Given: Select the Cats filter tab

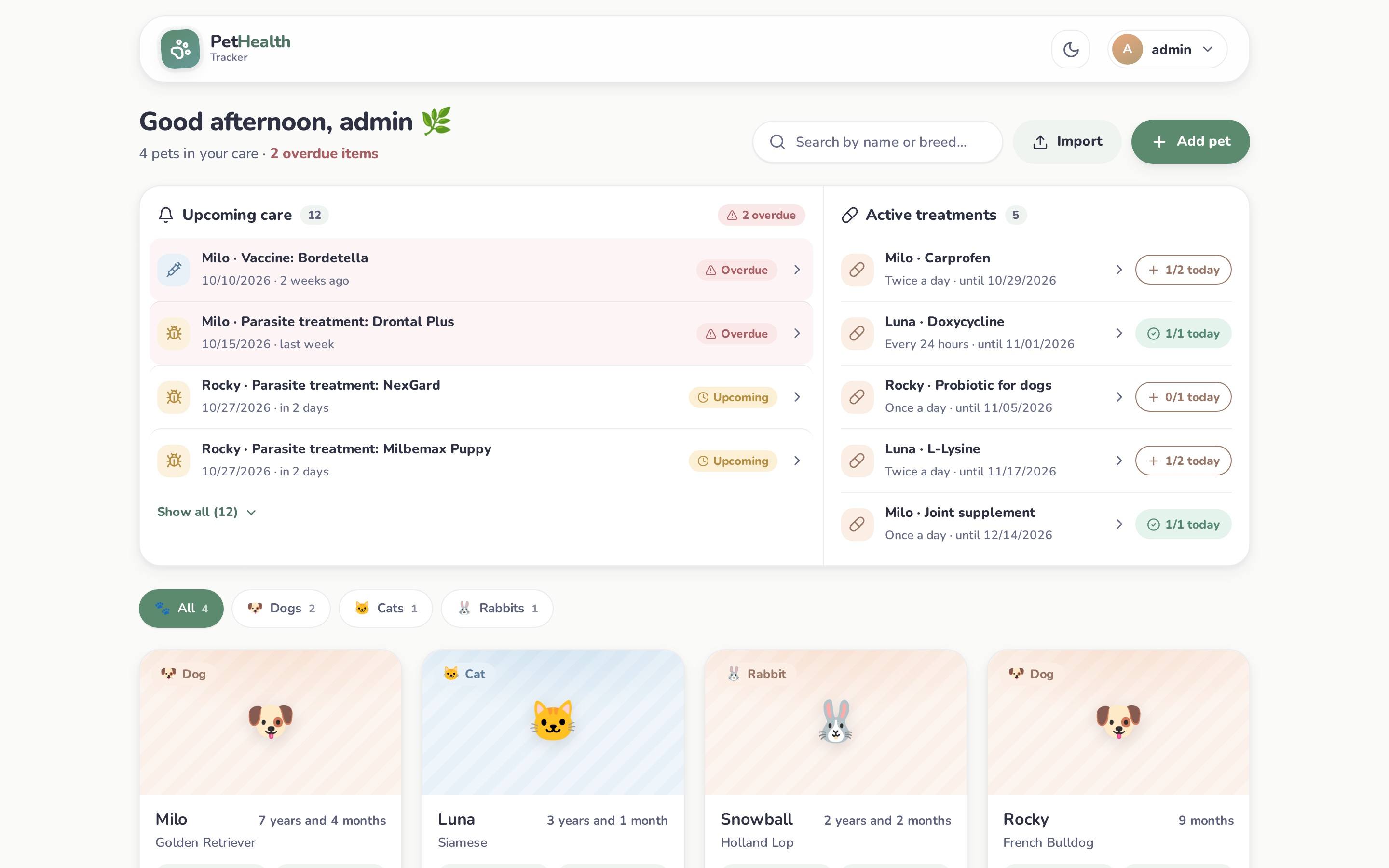Looking at the screenshot, I should click(386, 609).
